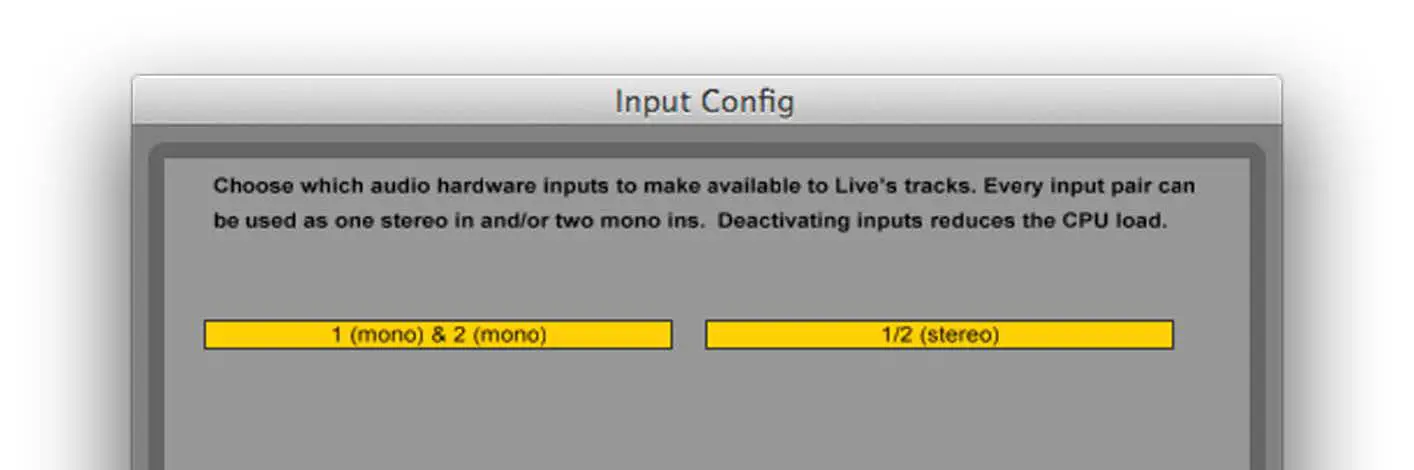Click the Input Config window title
The height and width of the screenshot is (470, 1414).
(705, 101)
